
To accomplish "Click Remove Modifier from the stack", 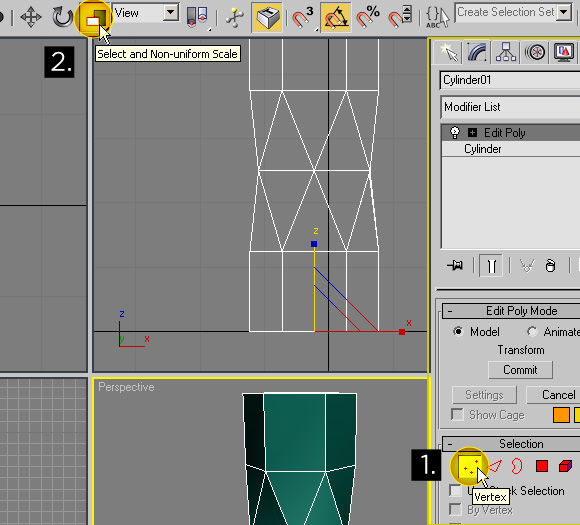I will click(x=550, y=265).
